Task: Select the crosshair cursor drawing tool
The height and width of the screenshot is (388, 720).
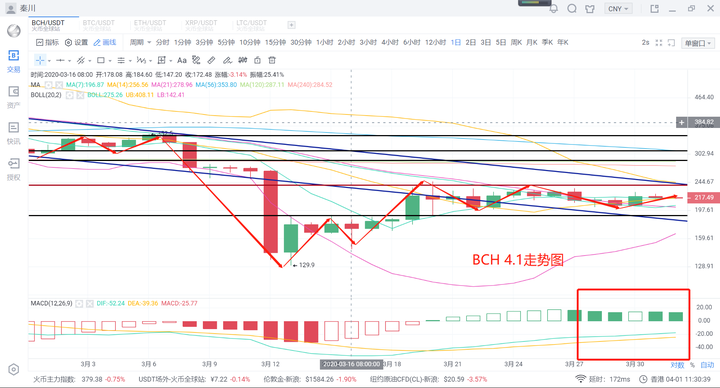Action: click(40, 60)
